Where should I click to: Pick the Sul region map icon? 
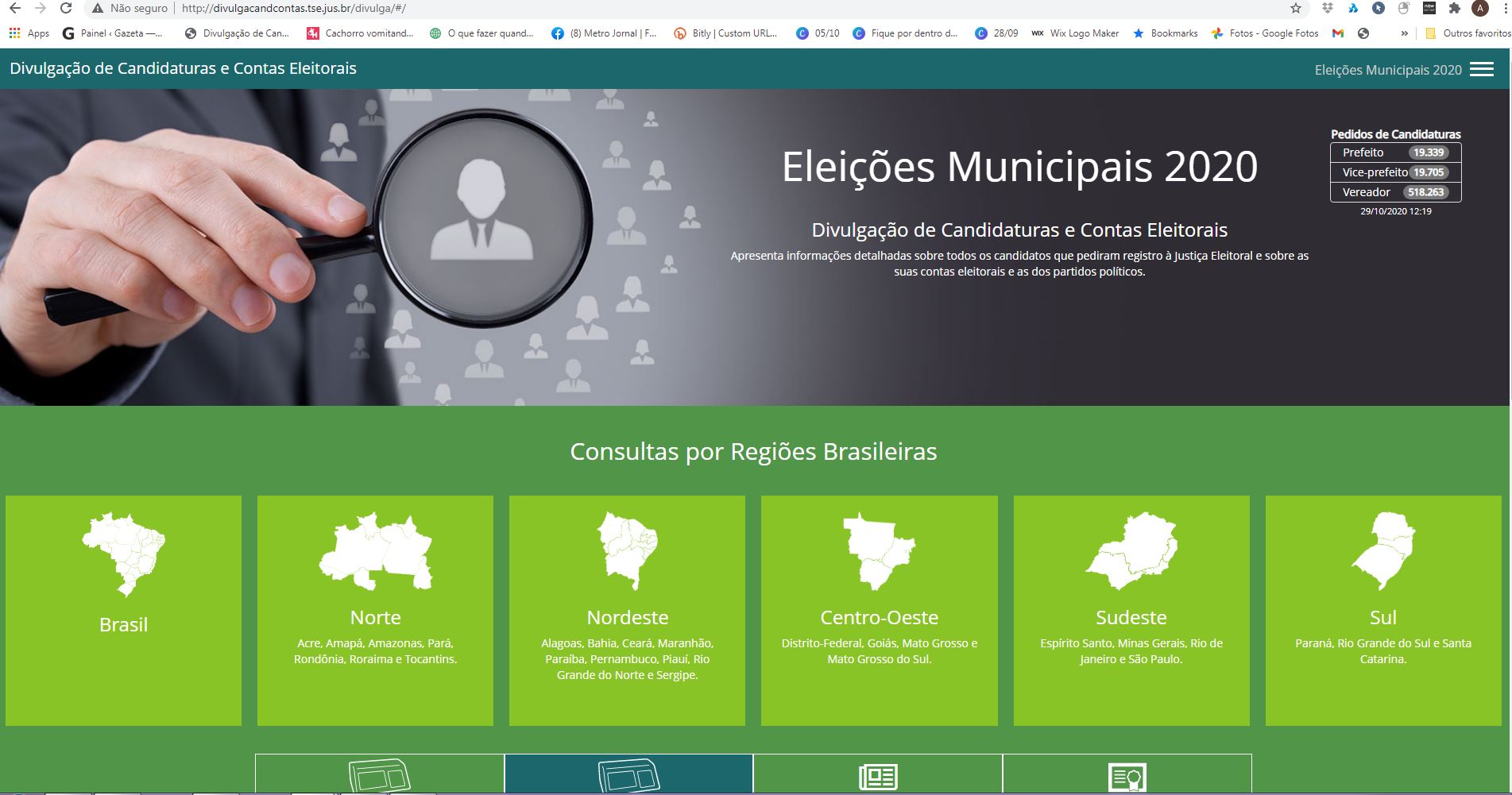1382,551
